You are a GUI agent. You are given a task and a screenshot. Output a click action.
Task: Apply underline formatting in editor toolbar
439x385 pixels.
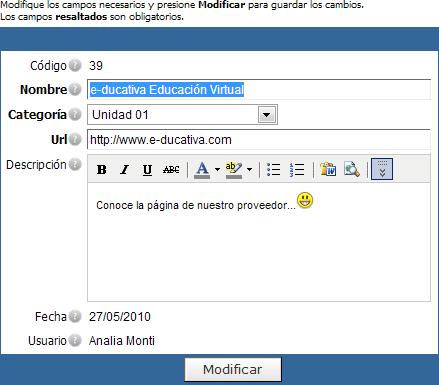coord(147,170)
